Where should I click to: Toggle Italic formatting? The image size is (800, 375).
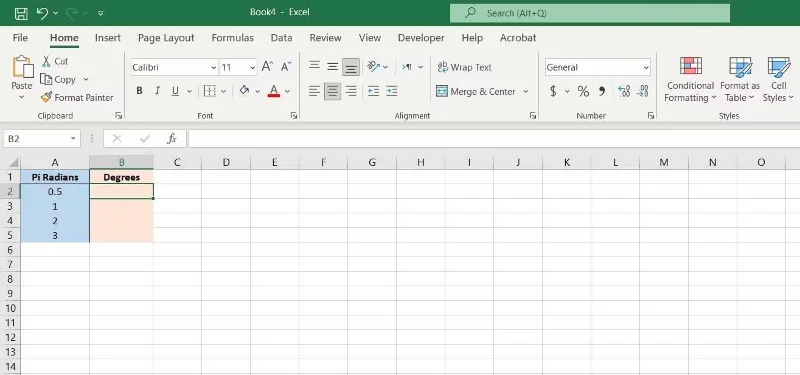tap(157, 91)
